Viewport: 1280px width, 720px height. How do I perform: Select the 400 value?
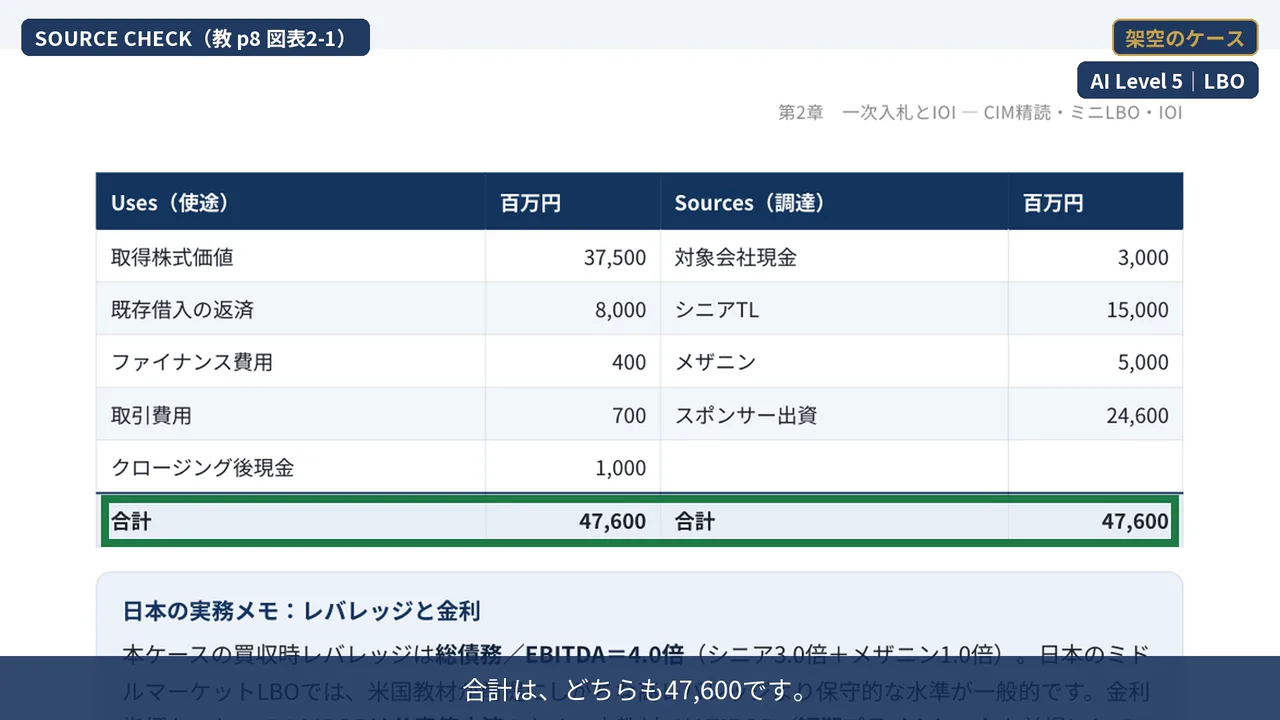(x=629, y=362)
